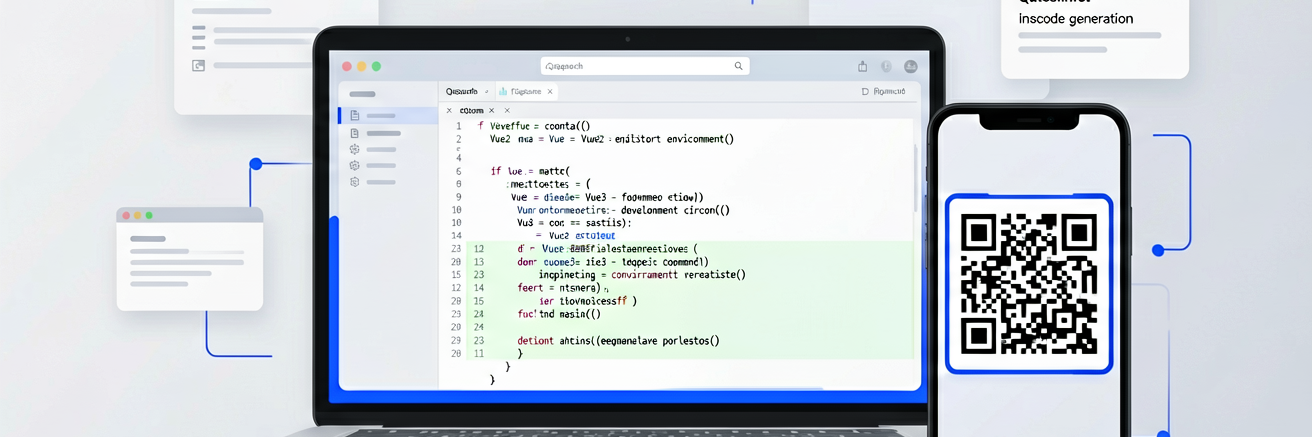Close the second tab with its X

point(550,91)
